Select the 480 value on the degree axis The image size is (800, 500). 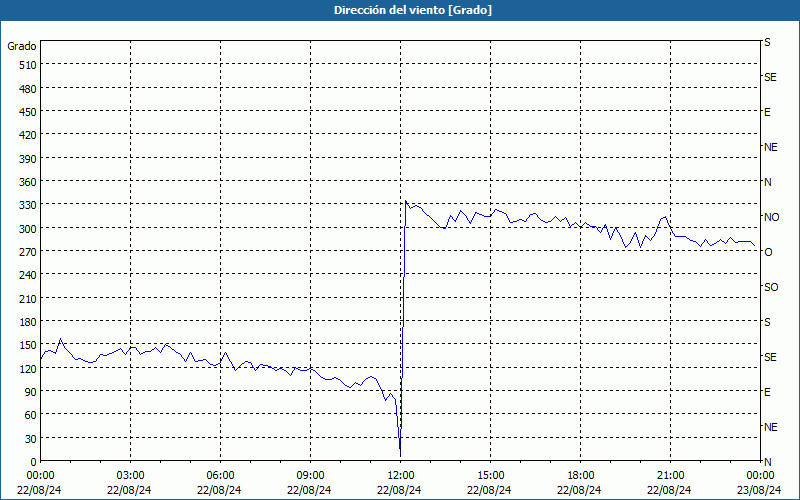28,89
